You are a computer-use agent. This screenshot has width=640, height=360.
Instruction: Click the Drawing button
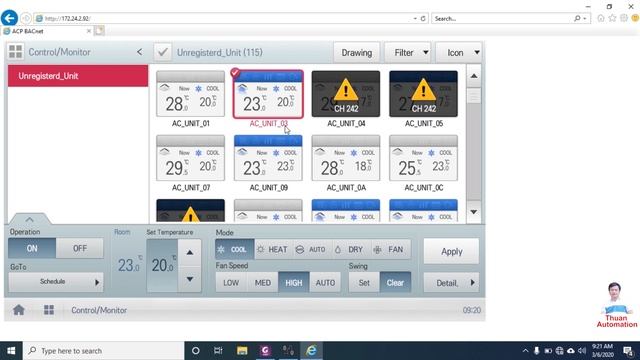356,53
